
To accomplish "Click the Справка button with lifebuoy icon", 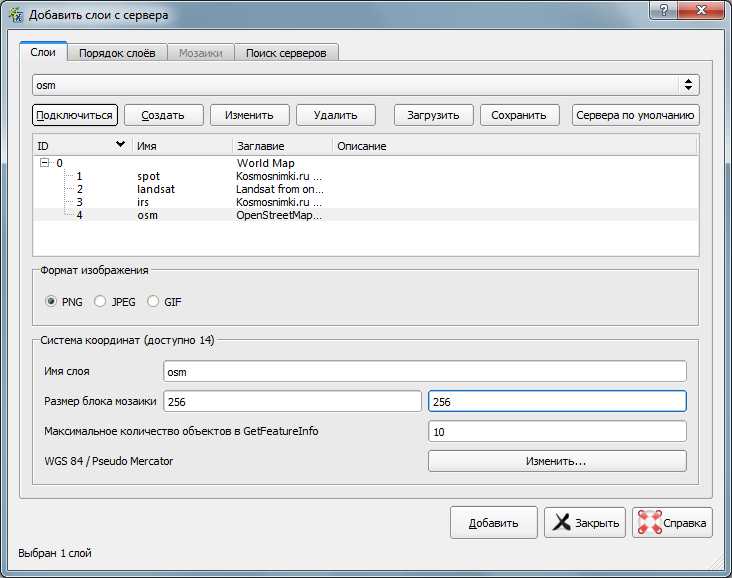I will (x=672, y=522).
